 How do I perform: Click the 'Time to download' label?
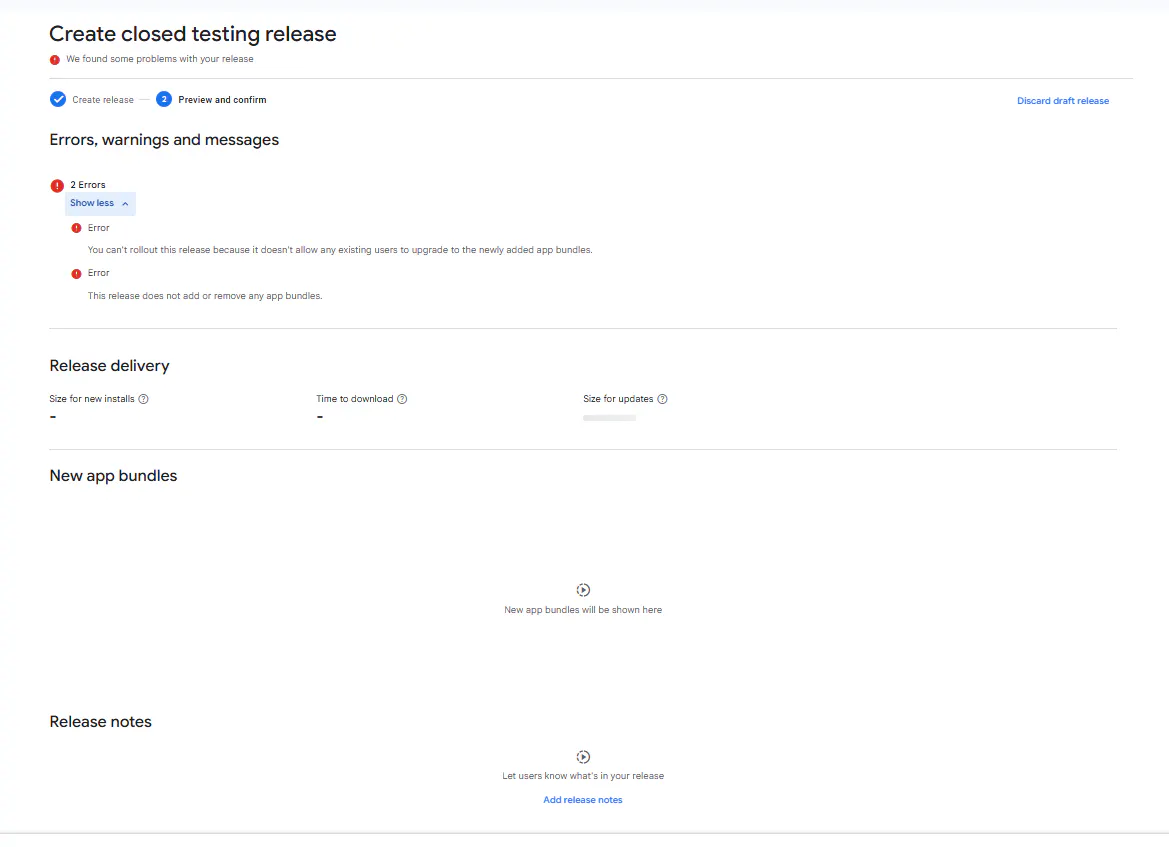point(354,399)
